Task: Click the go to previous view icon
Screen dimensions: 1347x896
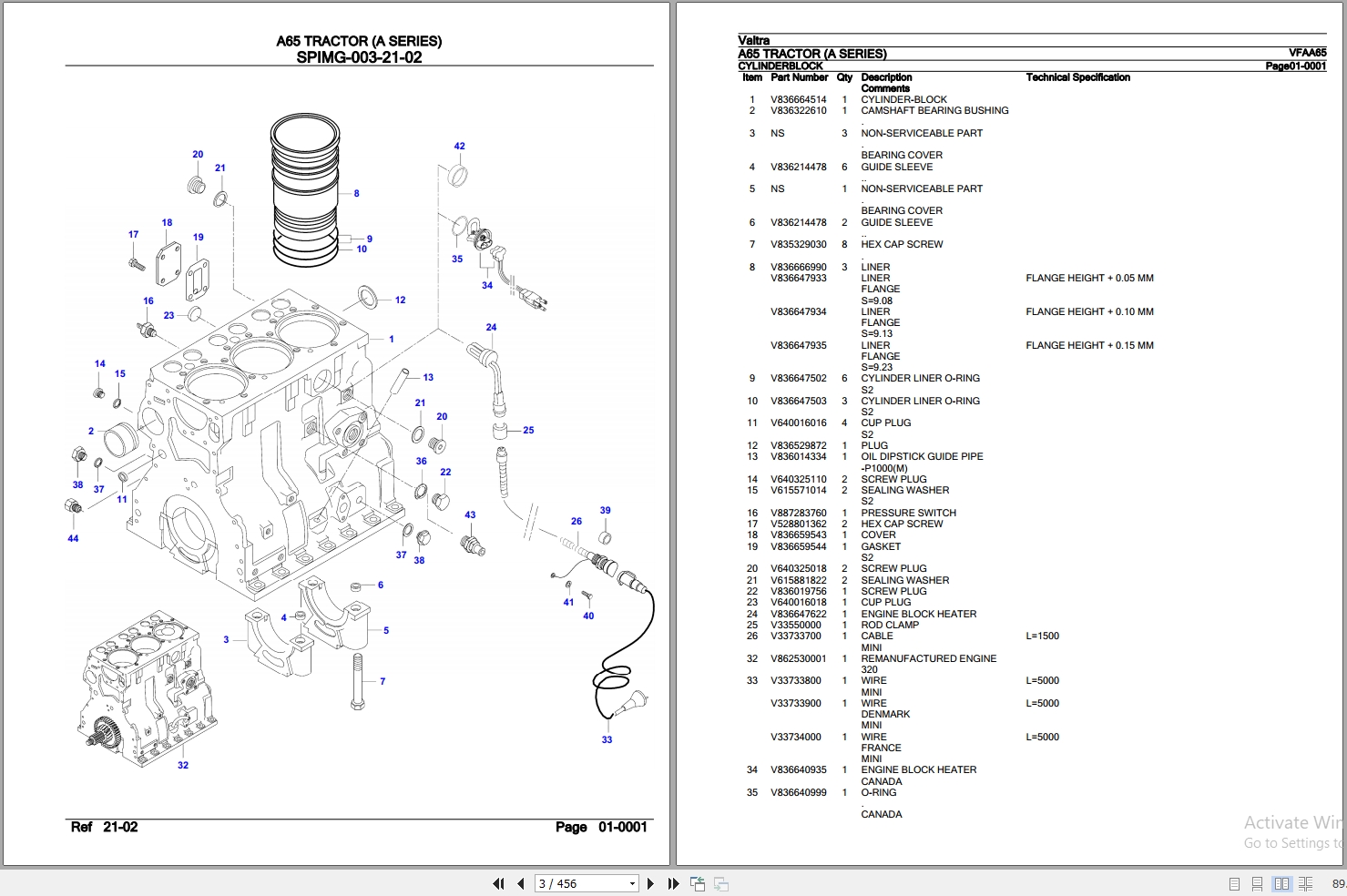Action: (x=698, y=883)
